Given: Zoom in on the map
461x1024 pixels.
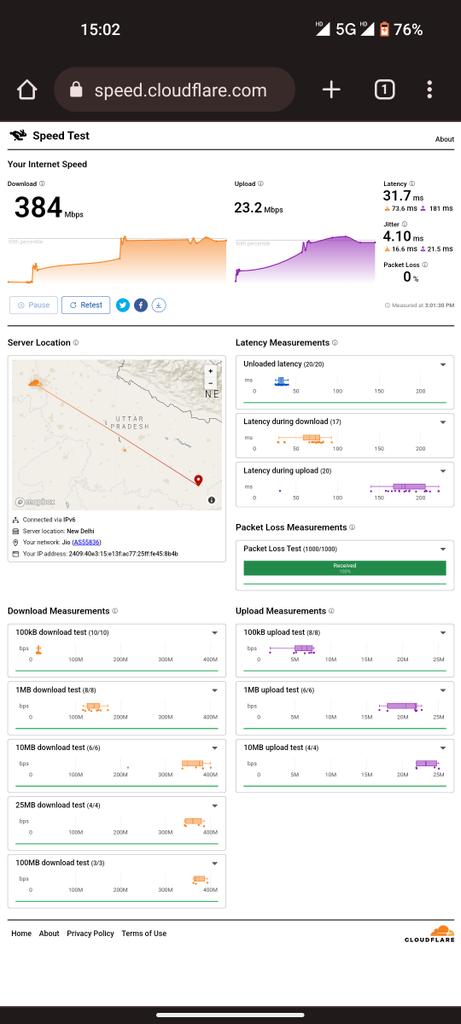Looking at the screenshot, I should (x=210, y=371).
